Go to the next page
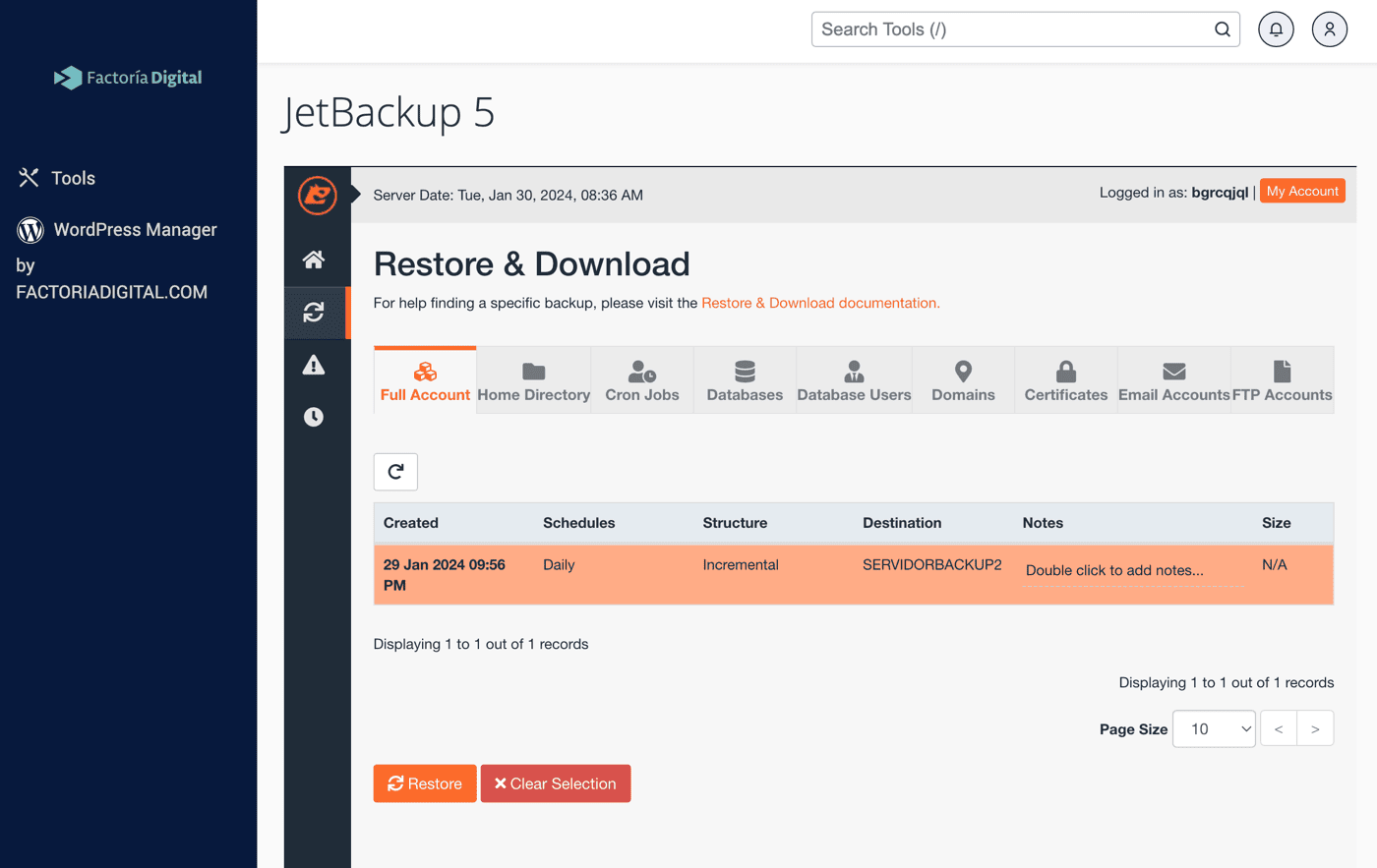The height and width of the screenshot is (868, 1377). point(1315,729)
